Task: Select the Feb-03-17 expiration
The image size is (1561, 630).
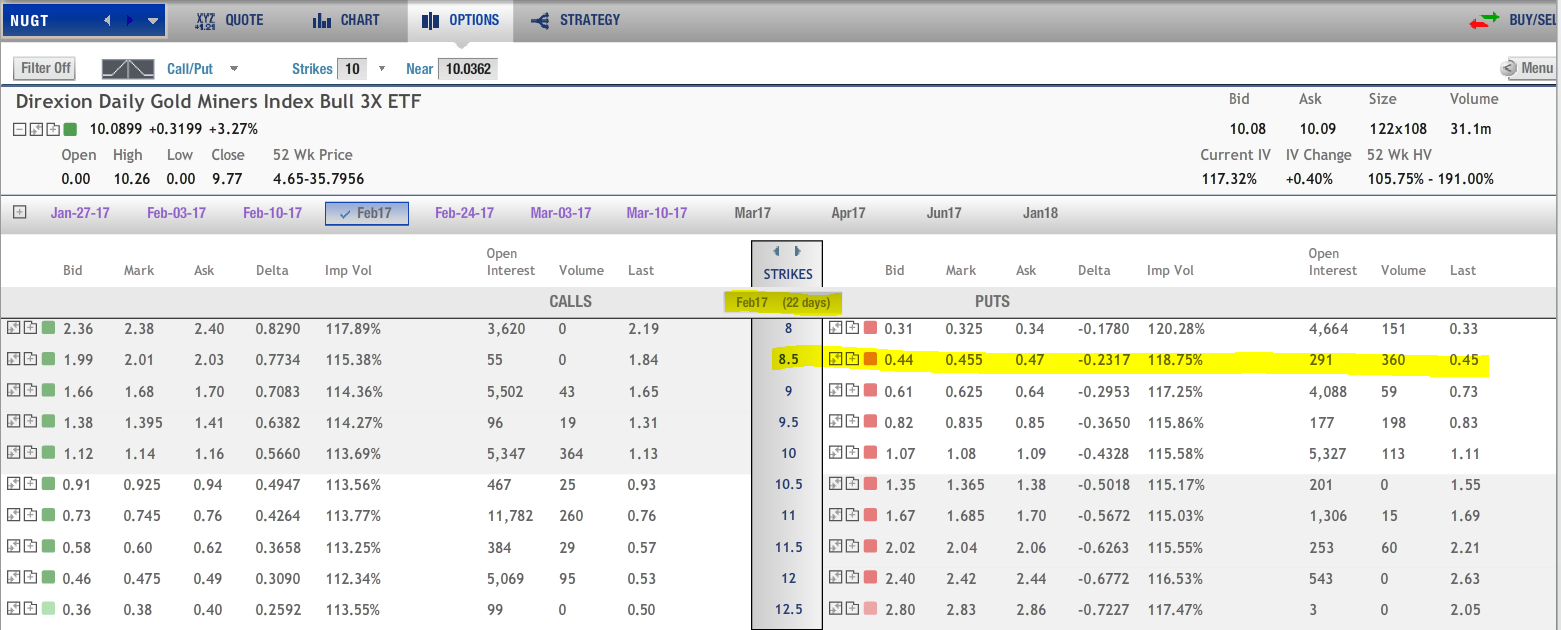Action: [x=176, y=213]
